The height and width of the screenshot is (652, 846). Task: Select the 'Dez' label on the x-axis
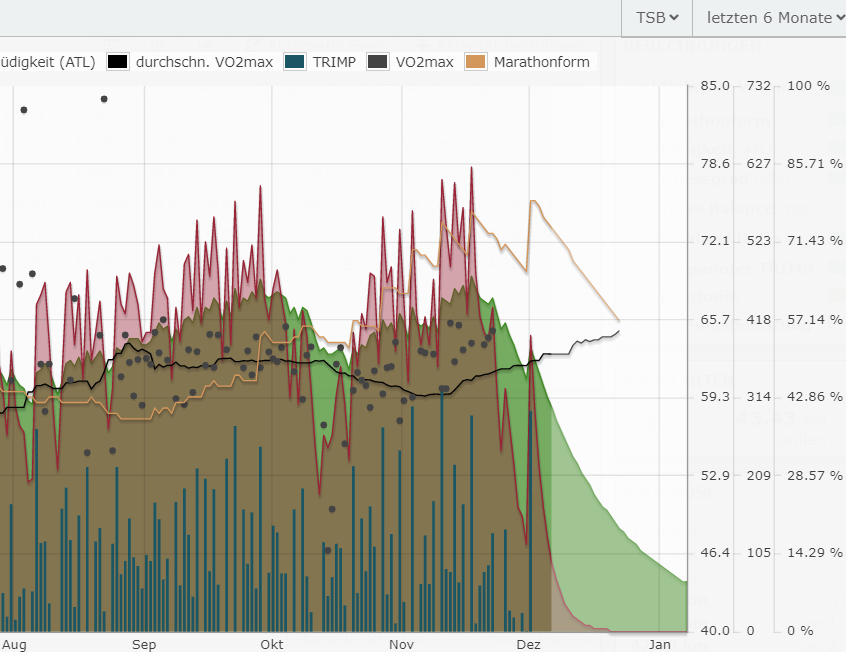coord(528,645)
